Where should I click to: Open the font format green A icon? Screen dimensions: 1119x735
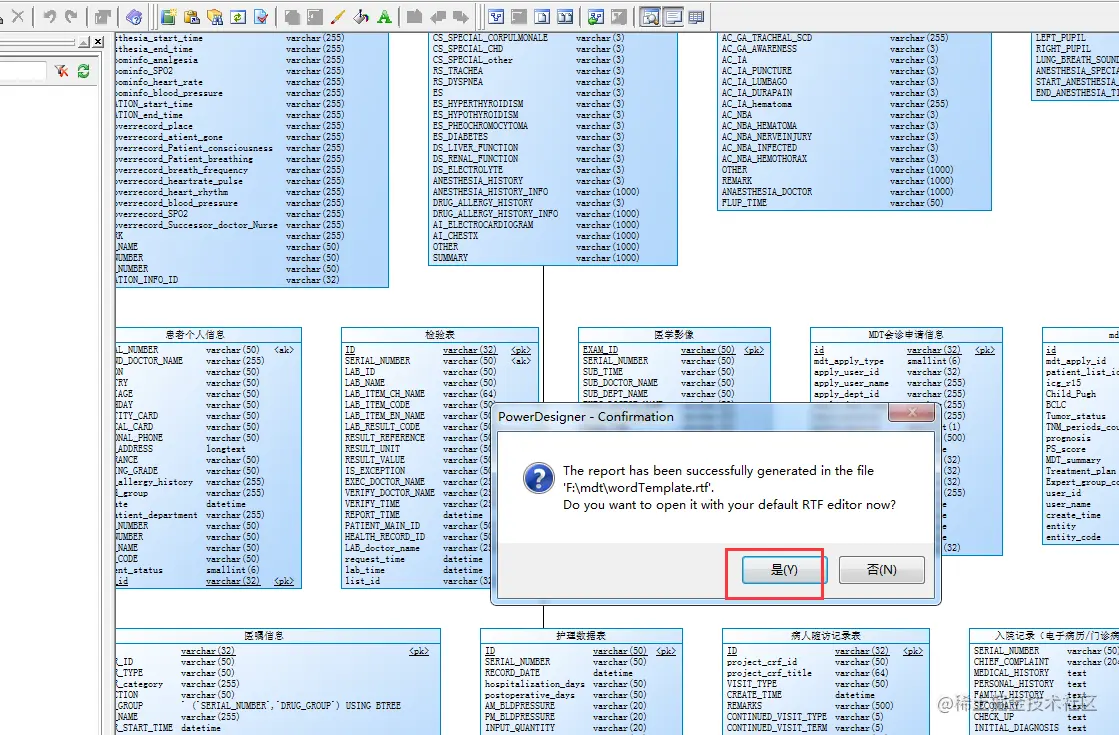coord(384,16)
